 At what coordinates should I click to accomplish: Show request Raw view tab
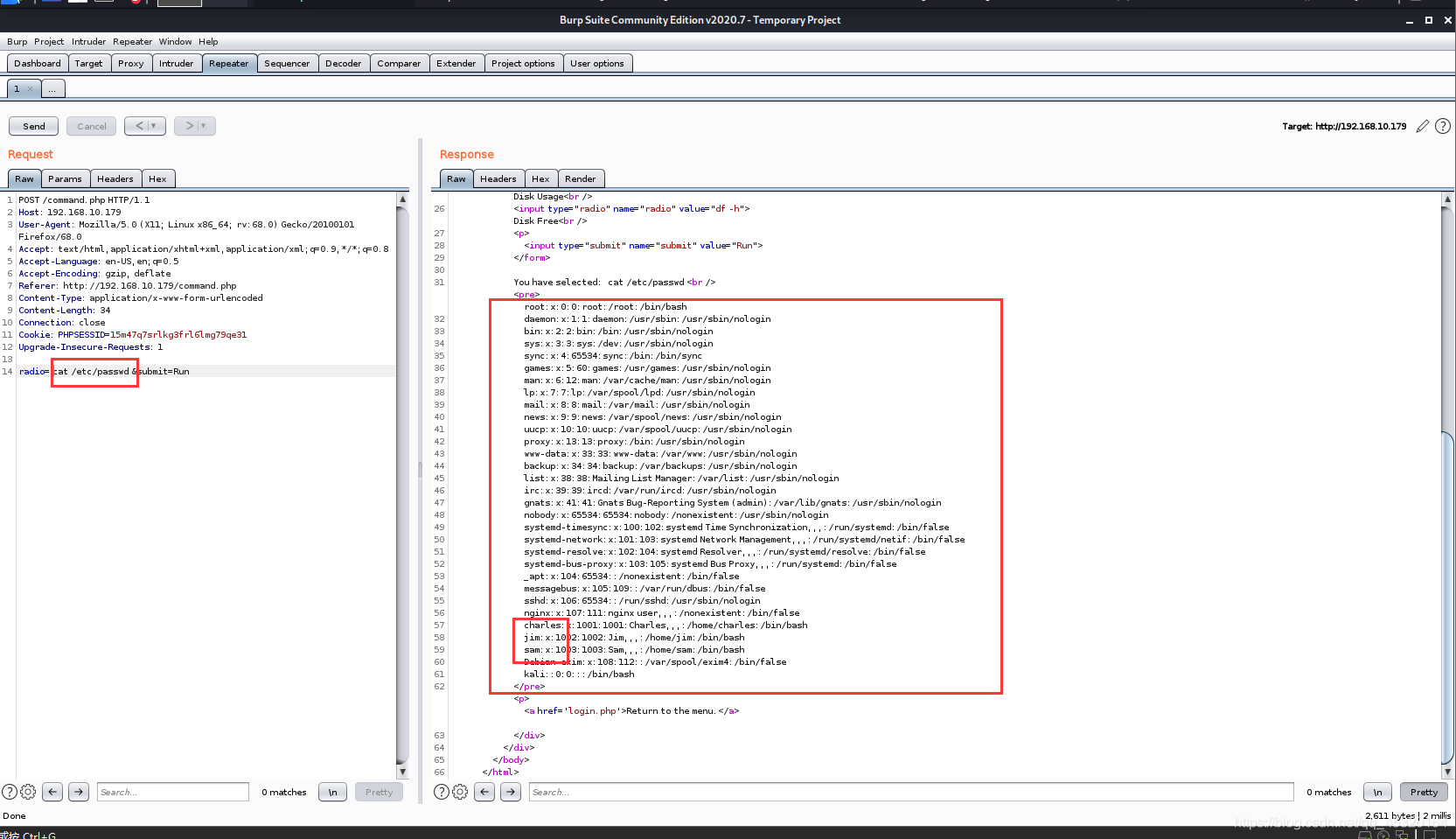[x=24, y=178]
